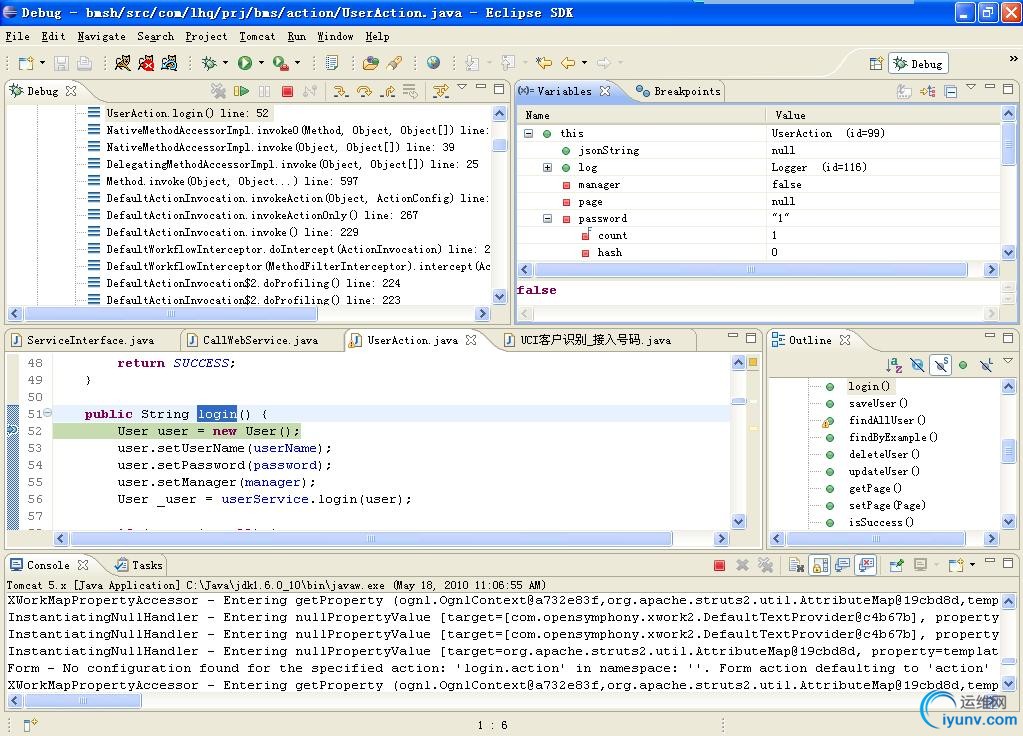Screen dimensions: 1023x736
Task: Switch to the ServiceInterface.java editor tab
Action: point(90,340)
